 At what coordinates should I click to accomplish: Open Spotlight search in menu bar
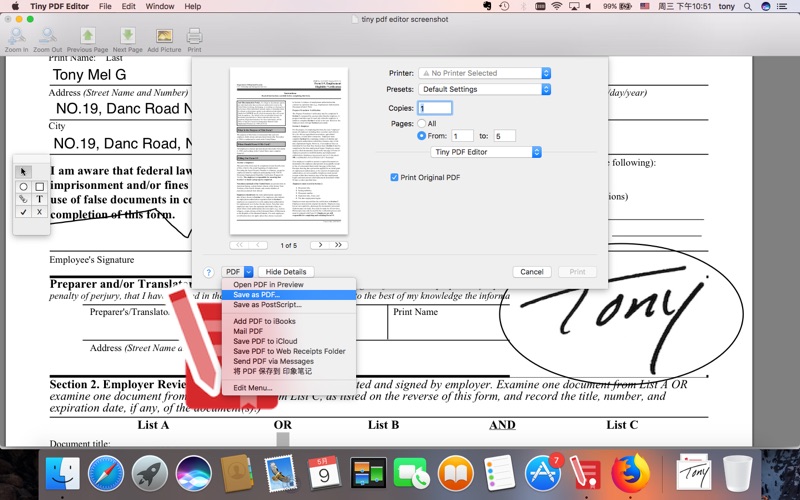click(x=747, y=6)
